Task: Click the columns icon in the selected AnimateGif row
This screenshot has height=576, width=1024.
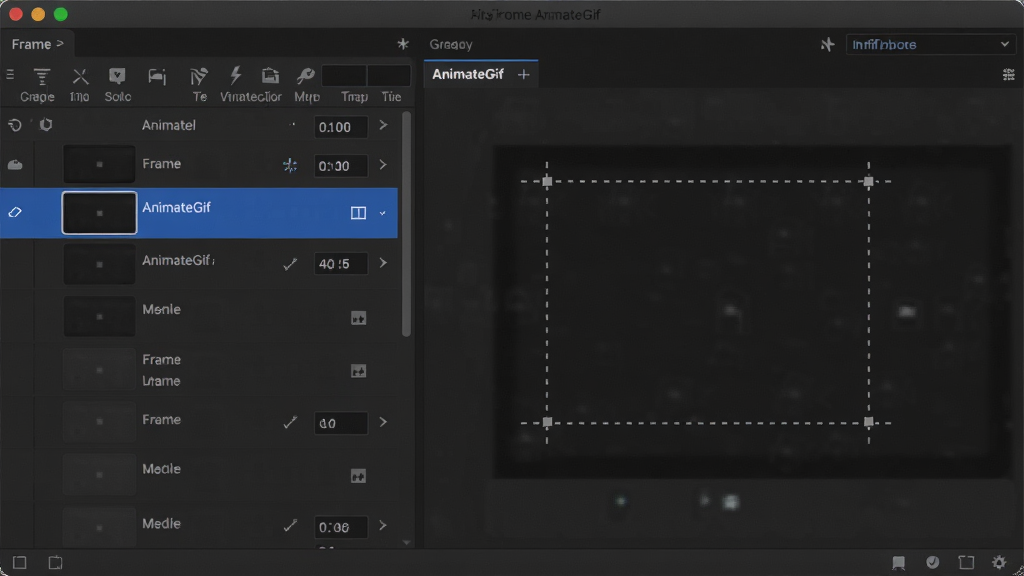Action: tap(358, 213)
